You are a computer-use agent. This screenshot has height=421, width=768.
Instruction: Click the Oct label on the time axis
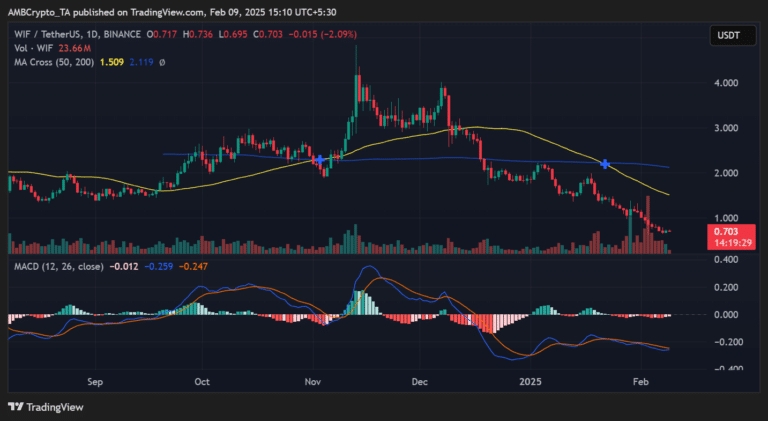(202, 381)
